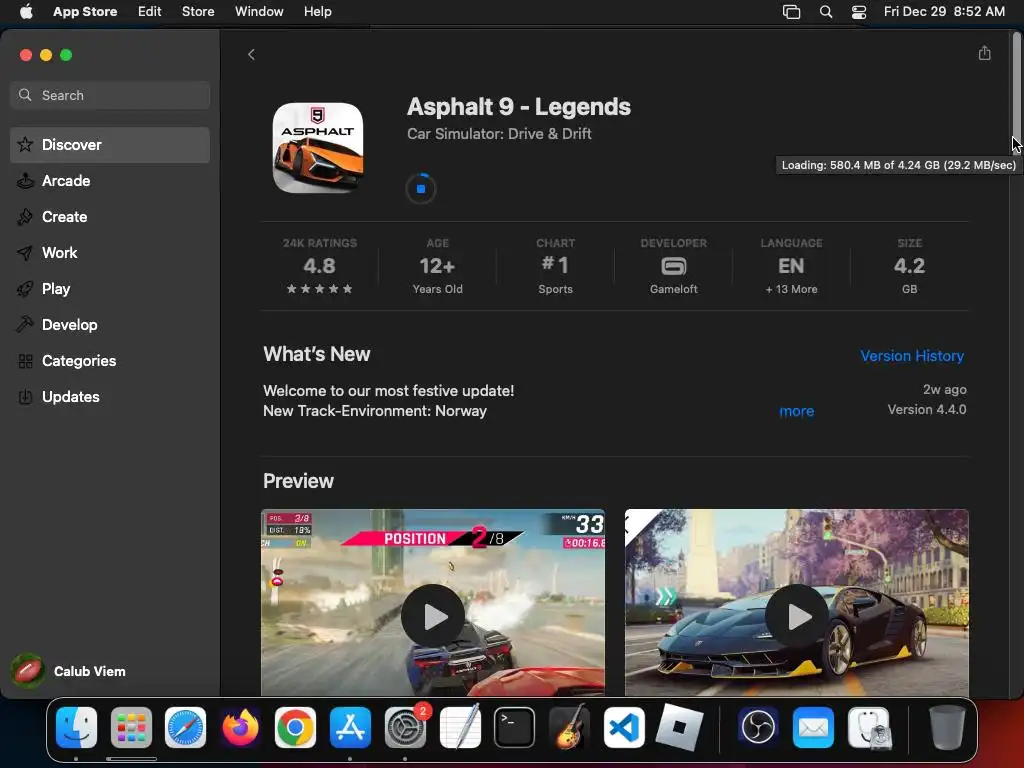This screenshot has width=1024, height=768.
Task: Launch Visual Studio Code from Dock
Action: 624,728
